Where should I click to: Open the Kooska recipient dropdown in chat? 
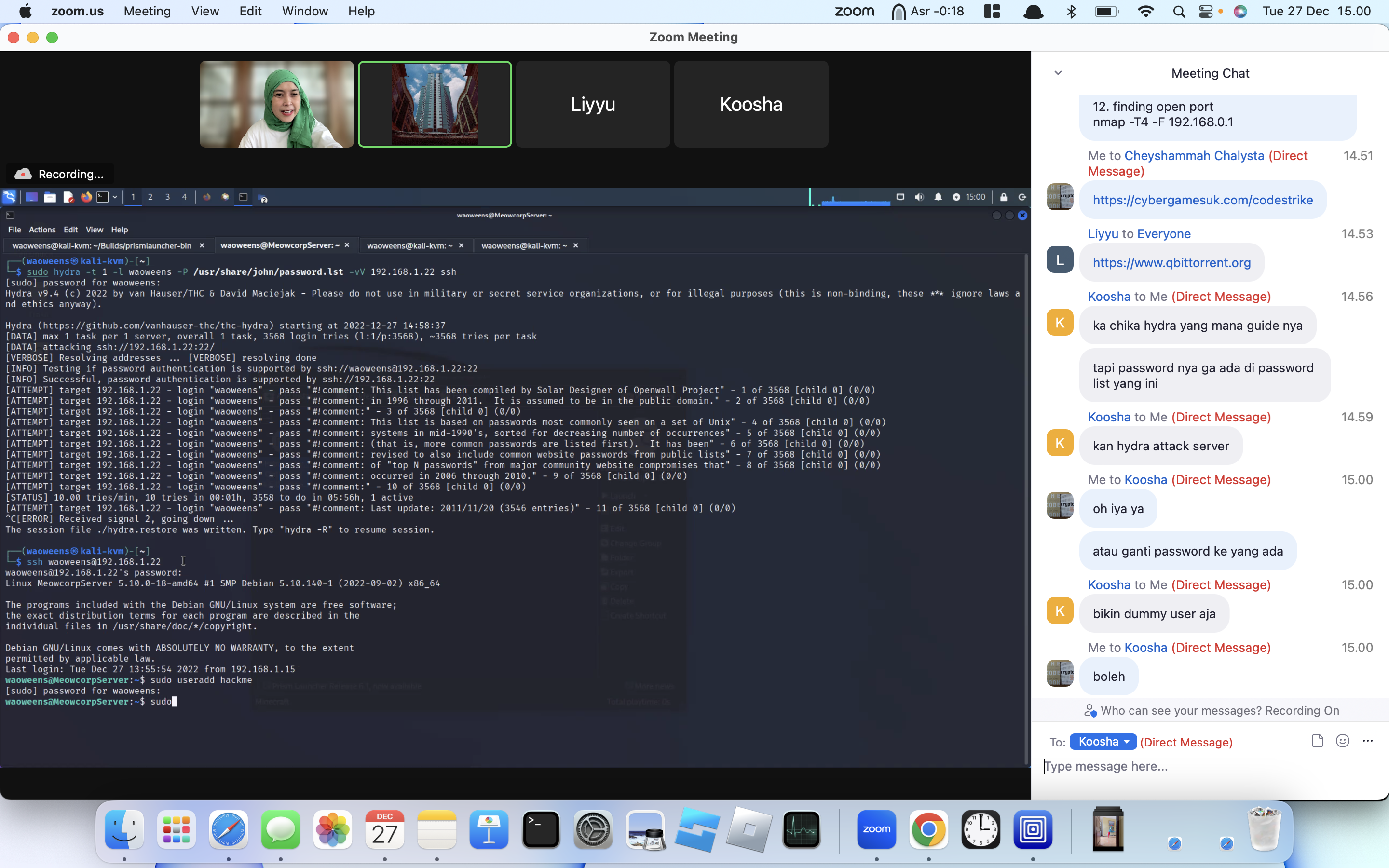1103,742
